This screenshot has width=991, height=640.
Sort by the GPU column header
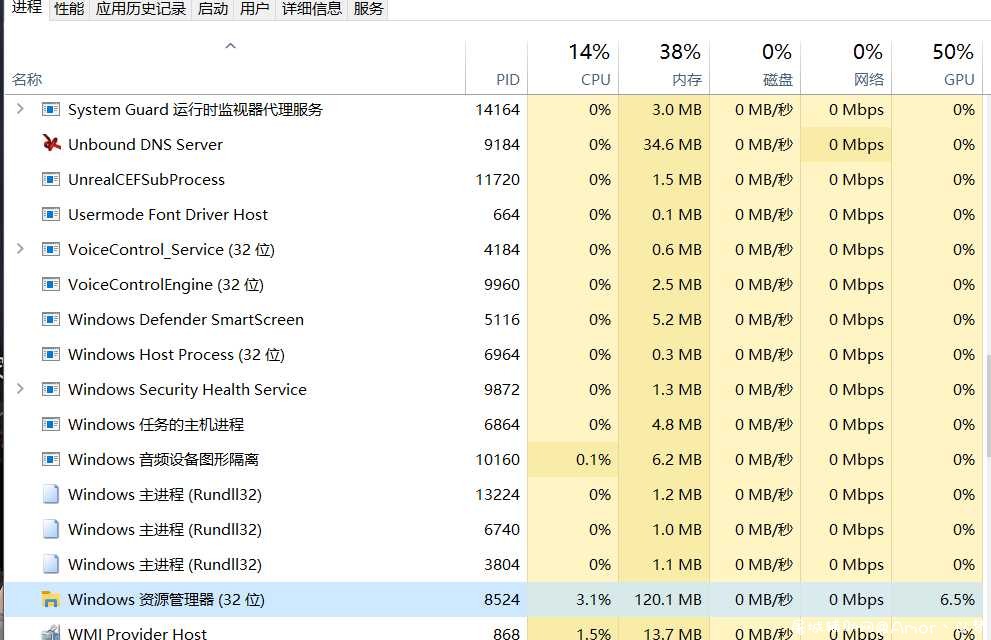[x=937, y=64]
